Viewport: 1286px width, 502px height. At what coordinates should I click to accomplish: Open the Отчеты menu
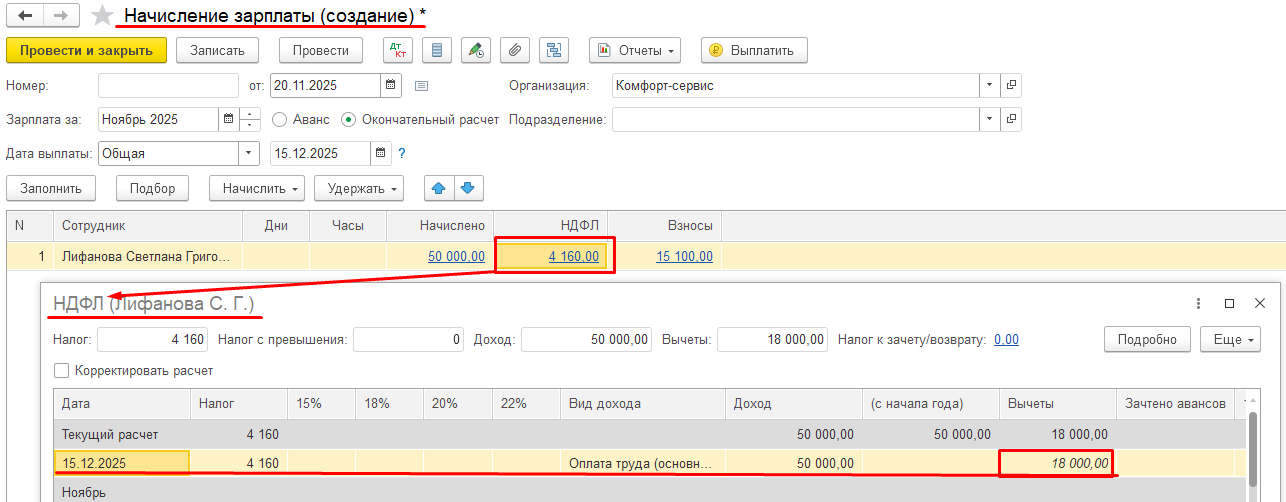tap(634, 50)
